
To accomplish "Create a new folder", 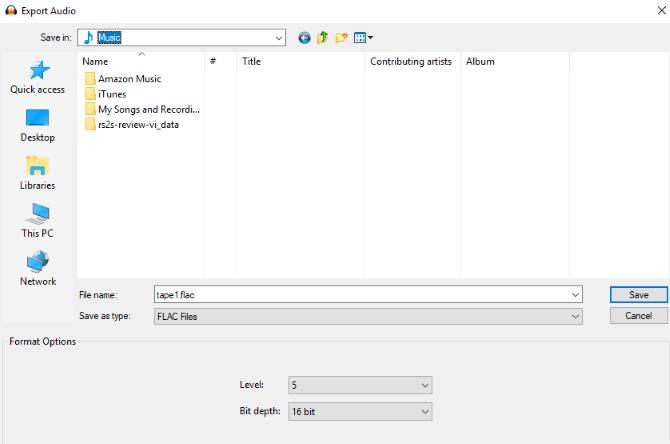I will click(341, 38).
